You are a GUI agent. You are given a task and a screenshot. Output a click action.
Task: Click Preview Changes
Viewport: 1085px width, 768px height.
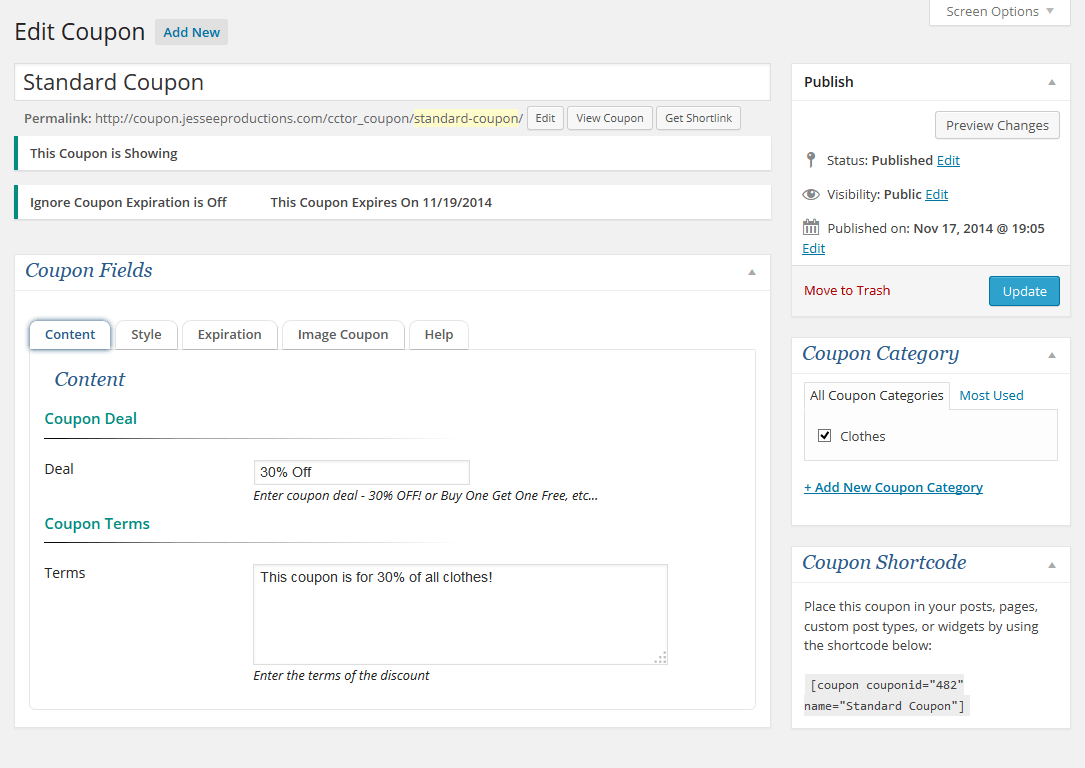pos(996,125)
